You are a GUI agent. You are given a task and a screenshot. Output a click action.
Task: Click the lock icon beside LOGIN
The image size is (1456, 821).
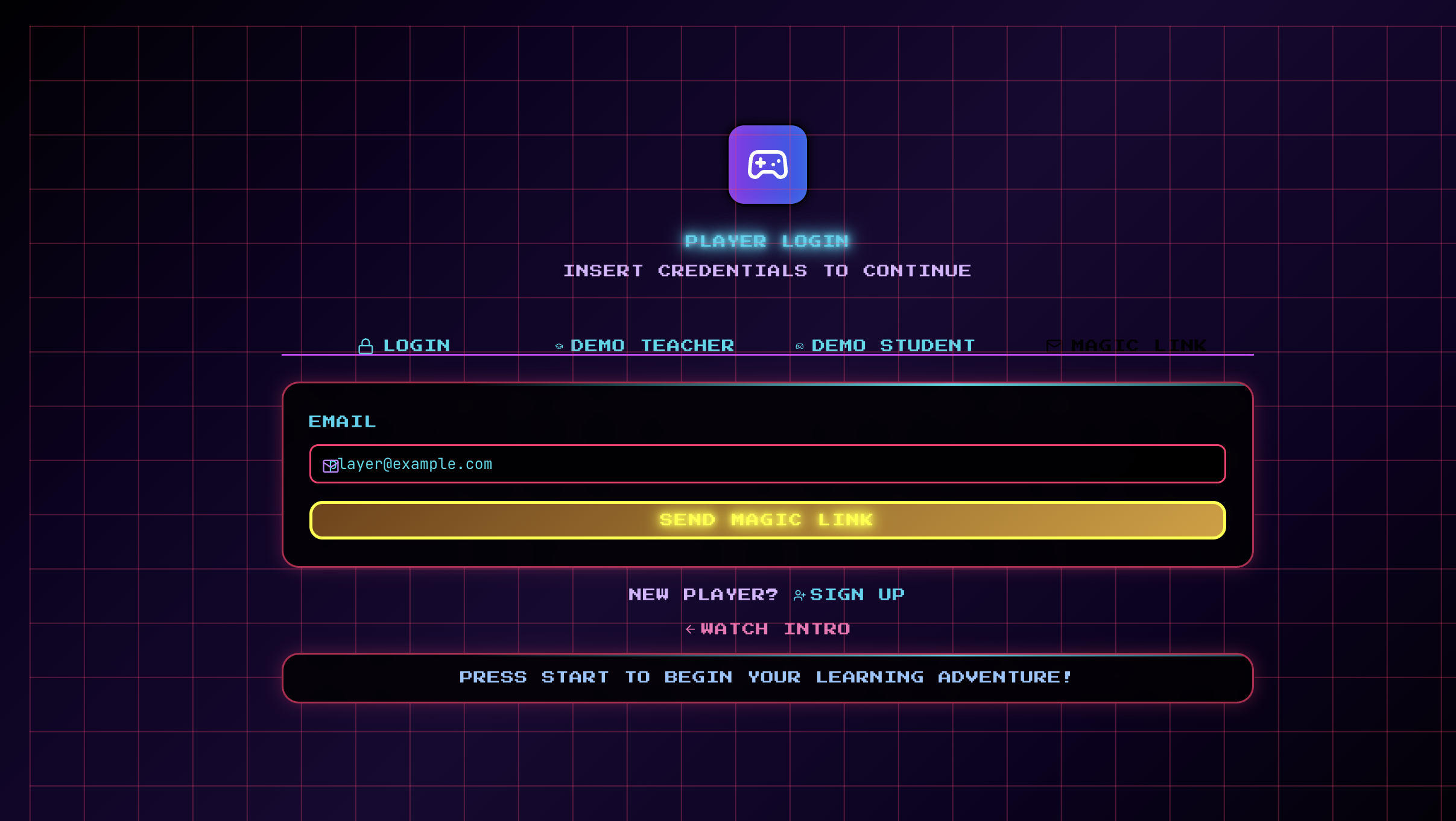pos(366,346)
